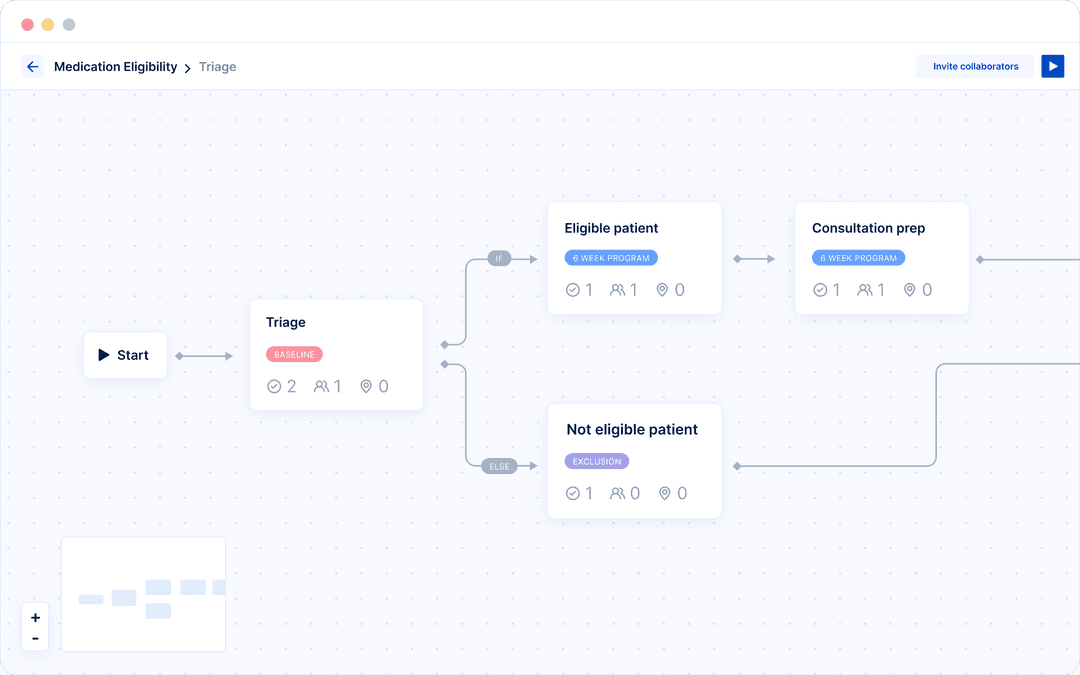Click Invite collaborators button

(x=975, y=66)
